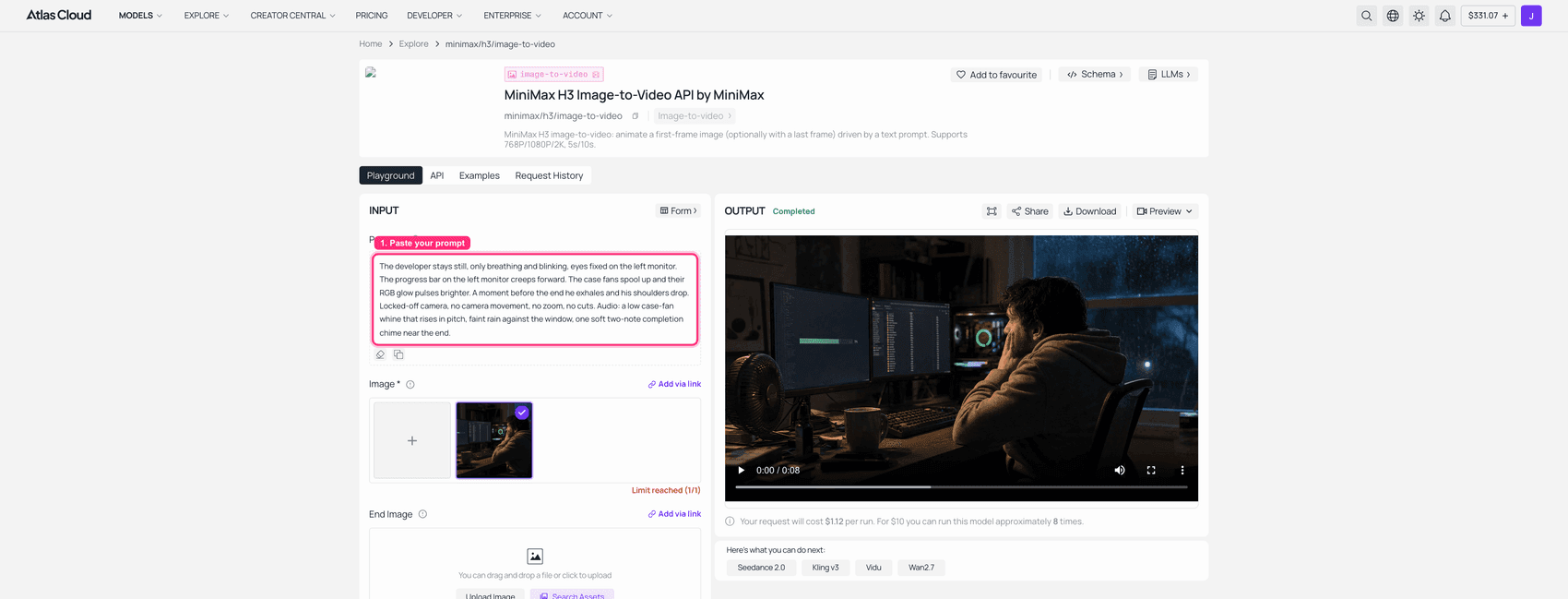Go to Atlas Cloud home logo
The height and width of the screenshot is (599, 1568).
click(x=59, y=16)
